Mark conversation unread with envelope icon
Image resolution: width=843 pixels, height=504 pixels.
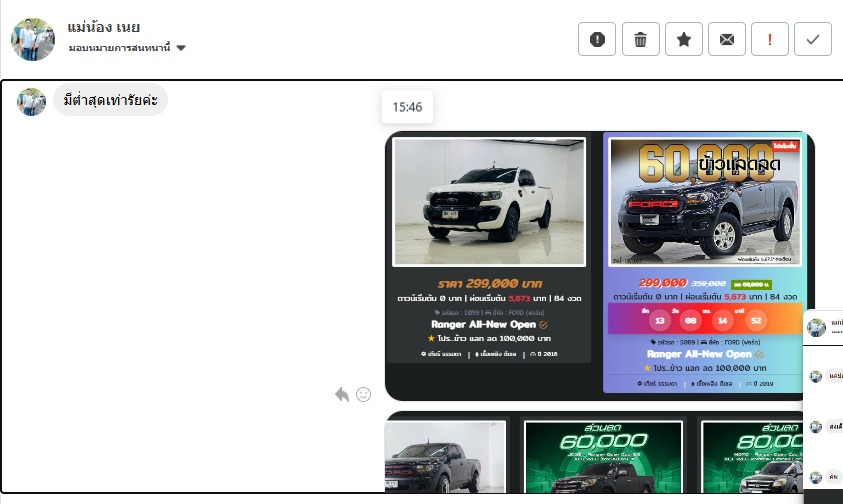[x=726, y=39]
